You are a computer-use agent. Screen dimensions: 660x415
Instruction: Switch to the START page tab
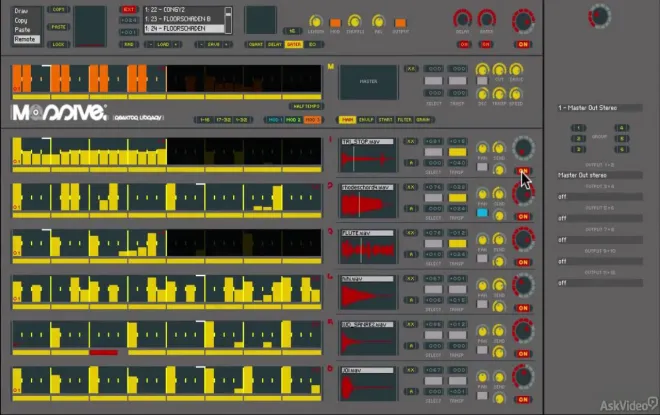385,120
